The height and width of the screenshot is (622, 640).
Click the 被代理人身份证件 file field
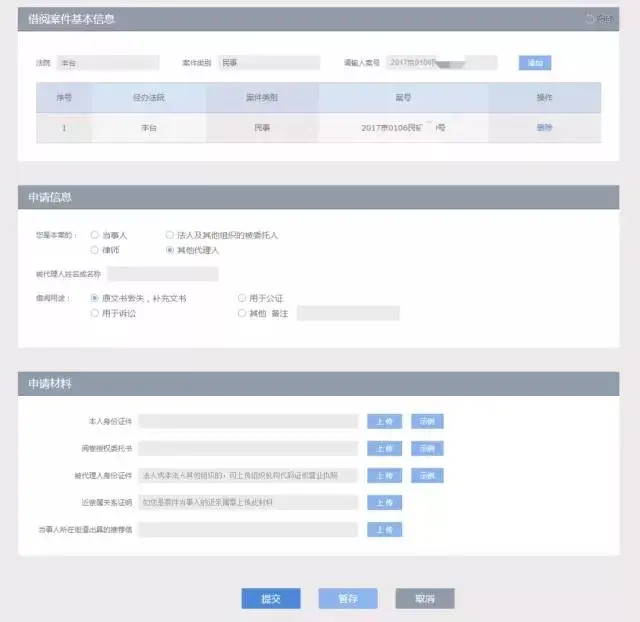pos(248,475)
